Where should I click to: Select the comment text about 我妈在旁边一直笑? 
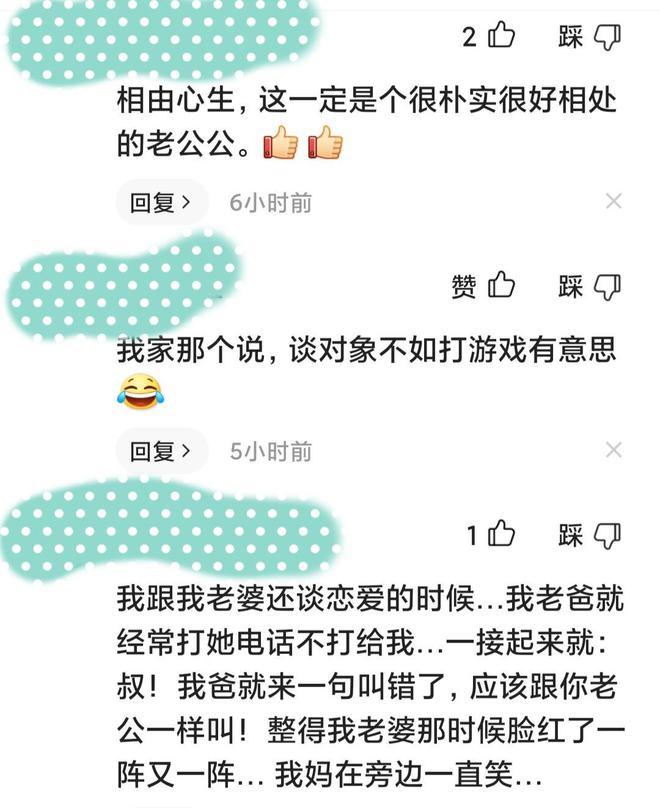tap(370, 686)
